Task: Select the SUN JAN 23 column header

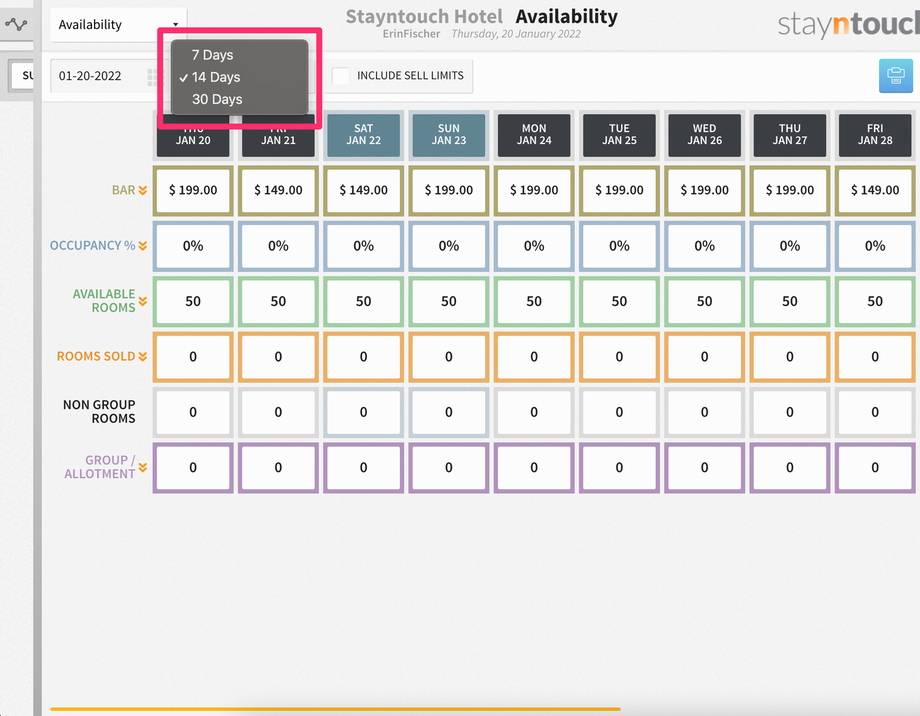Action: pyautogui.click(x=449, y=135)
